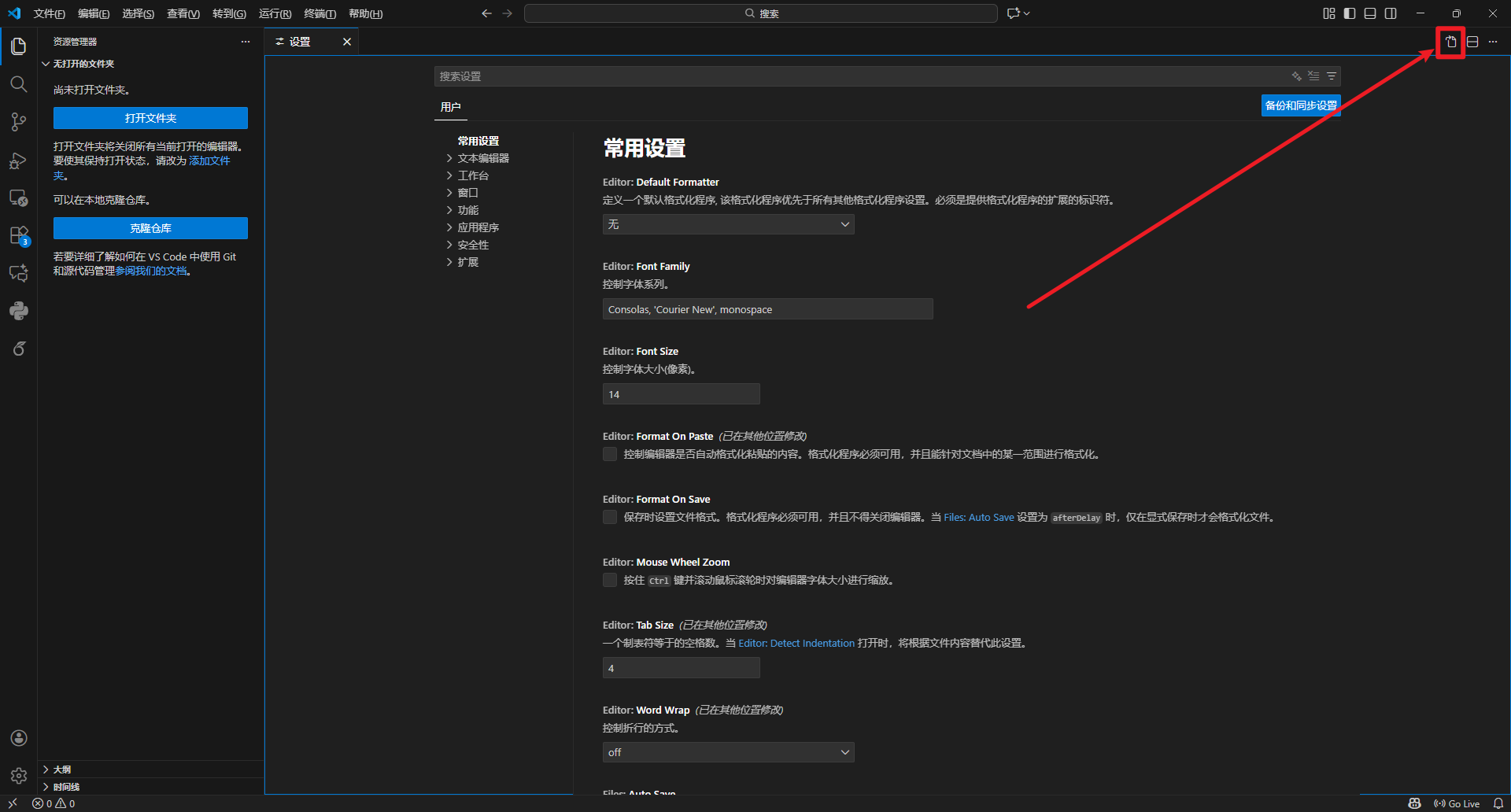This screenshot has width=1511, height=812.
Task: Click the 打开文件夹 button
Action: 150,118
